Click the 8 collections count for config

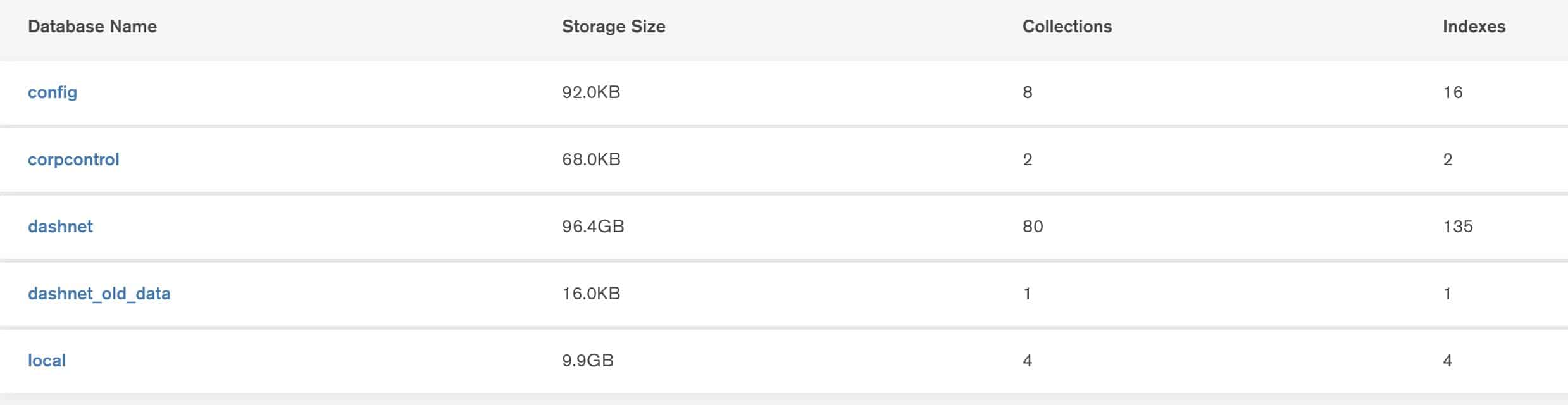point(1028,92)
